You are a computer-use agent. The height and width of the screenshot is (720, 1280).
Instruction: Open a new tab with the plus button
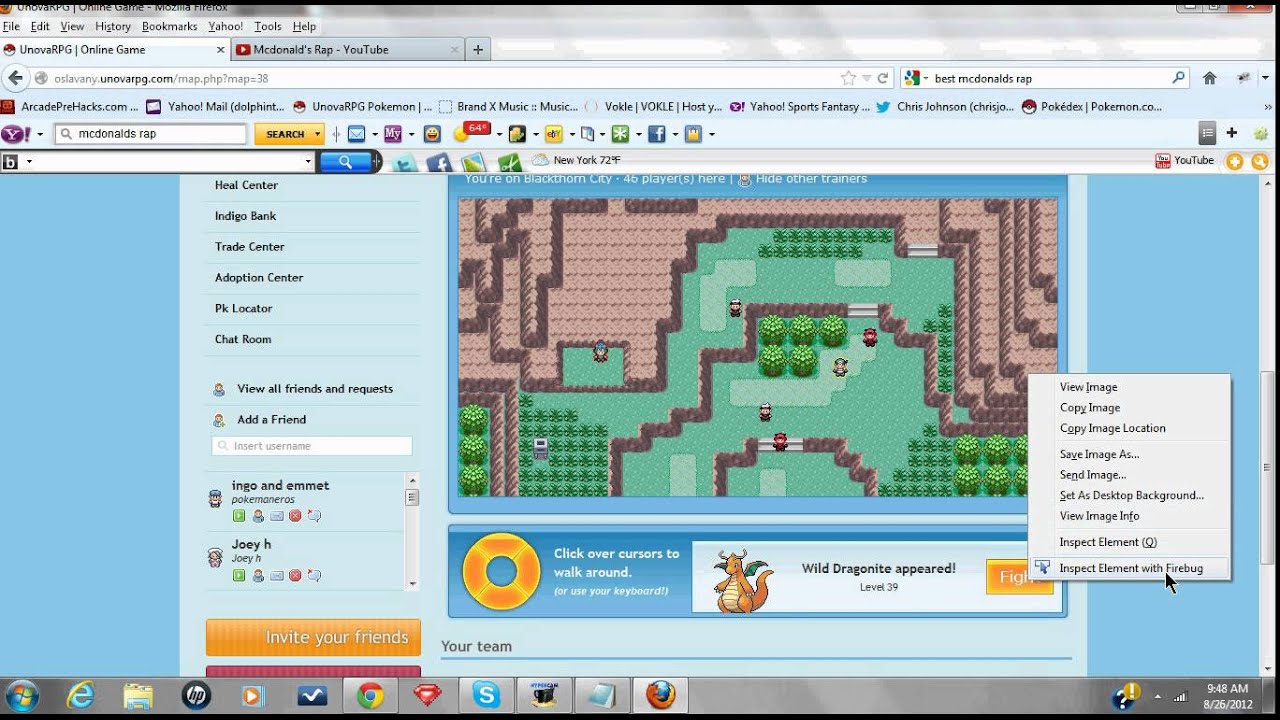click(x=478, y=49)
